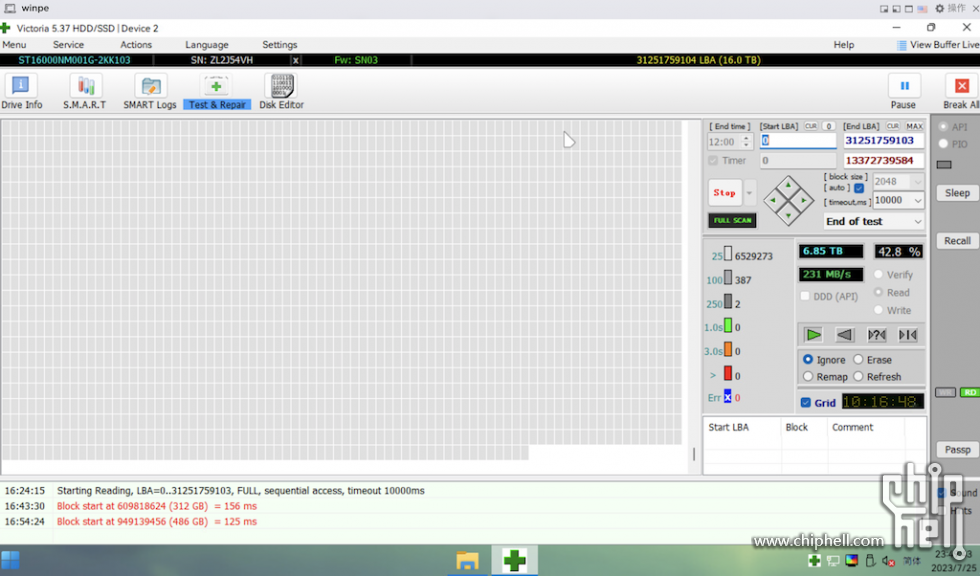Click the reverse scan direction button
This screenshot has height=576, width=980.
pos(844,335)
